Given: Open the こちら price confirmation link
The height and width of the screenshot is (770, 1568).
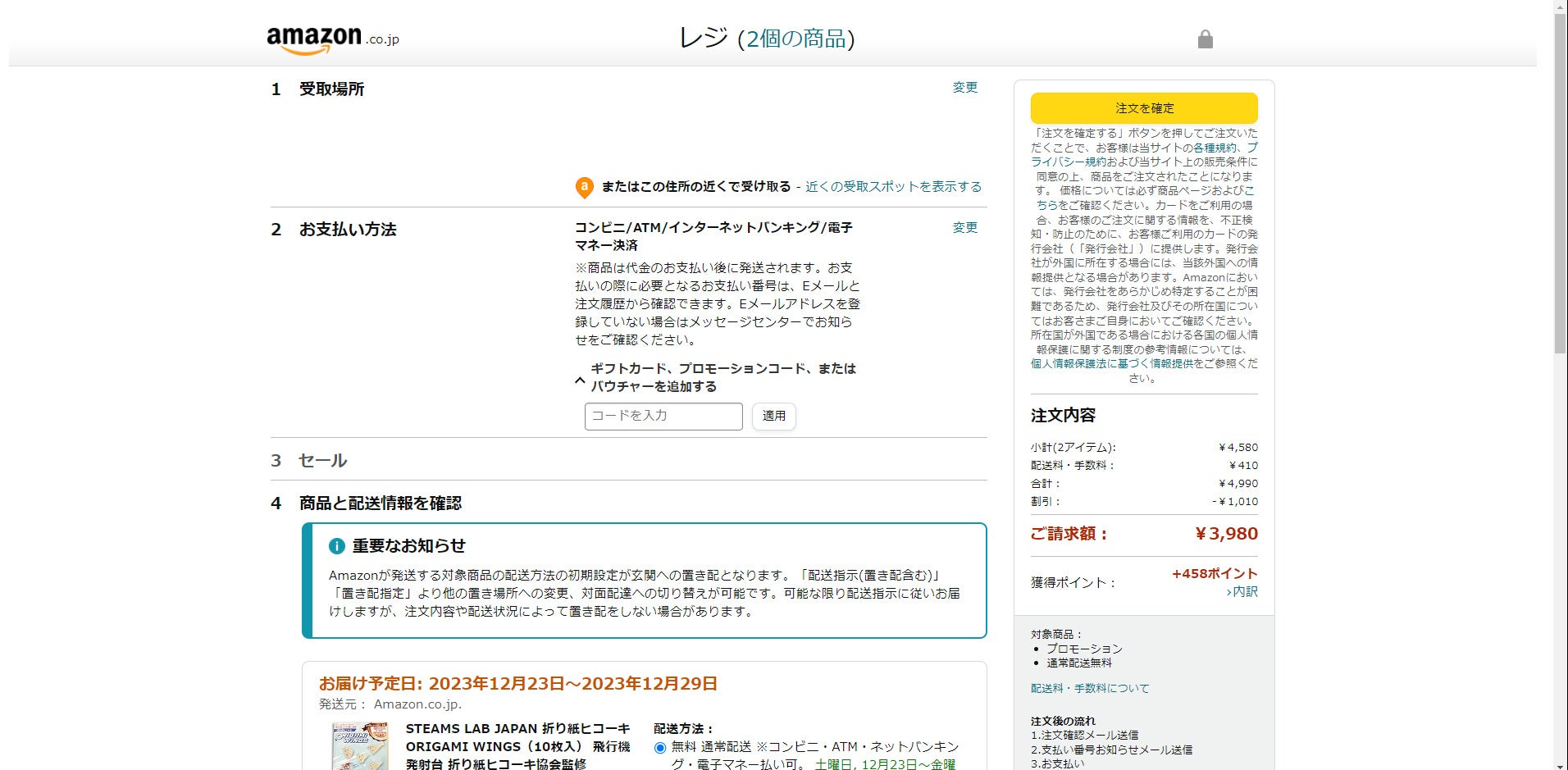Looking at the screenshot, I should click(x=1047, y=206).
